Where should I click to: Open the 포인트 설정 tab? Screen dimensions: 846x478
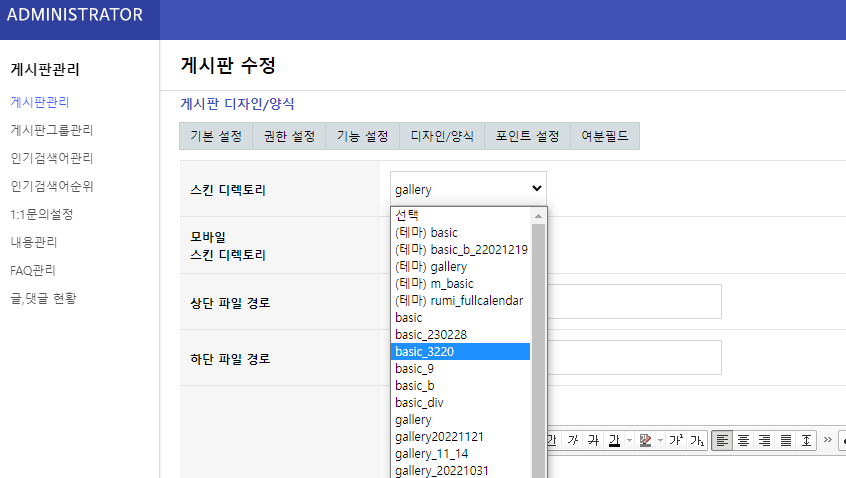click(527, 136)
